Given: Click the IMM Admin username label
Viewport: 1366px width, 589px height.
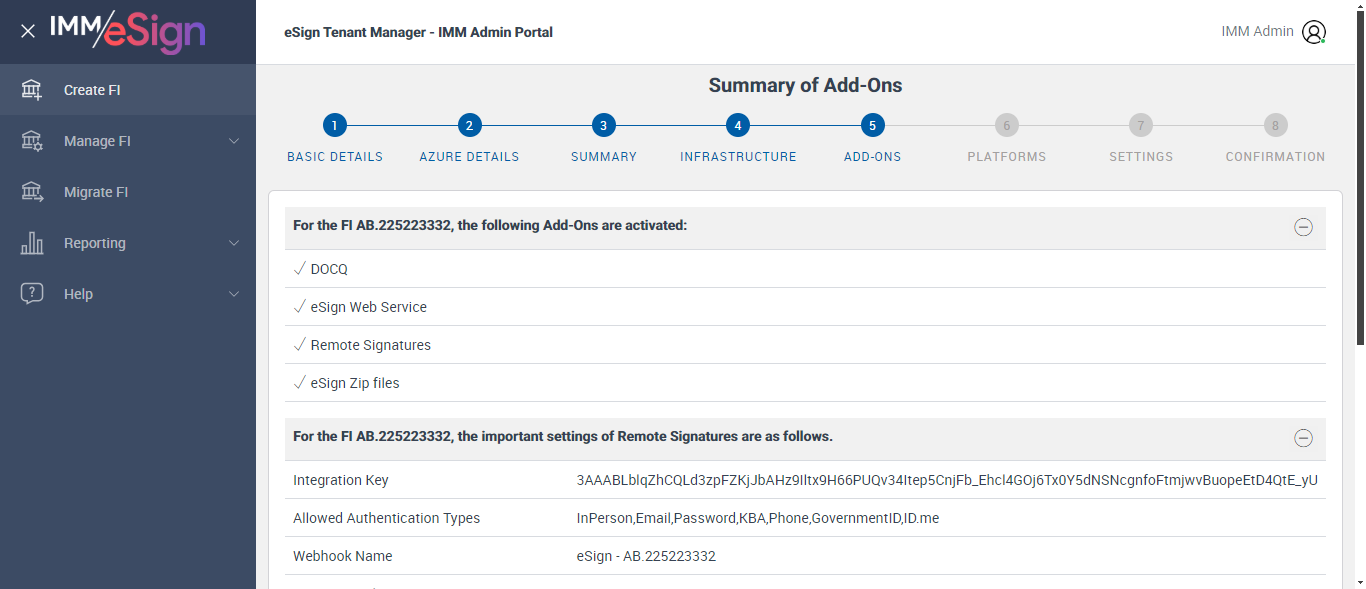Looking at the screenshot, I should 1257,32.
